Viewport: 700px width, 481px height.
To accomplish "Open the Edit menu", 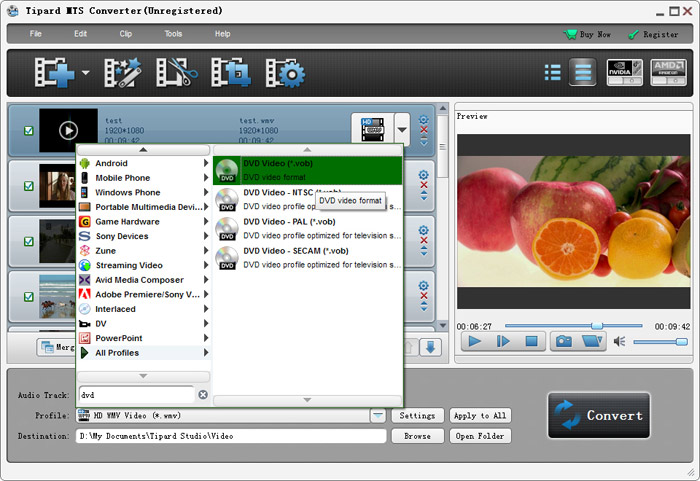I will click(80, 34).
